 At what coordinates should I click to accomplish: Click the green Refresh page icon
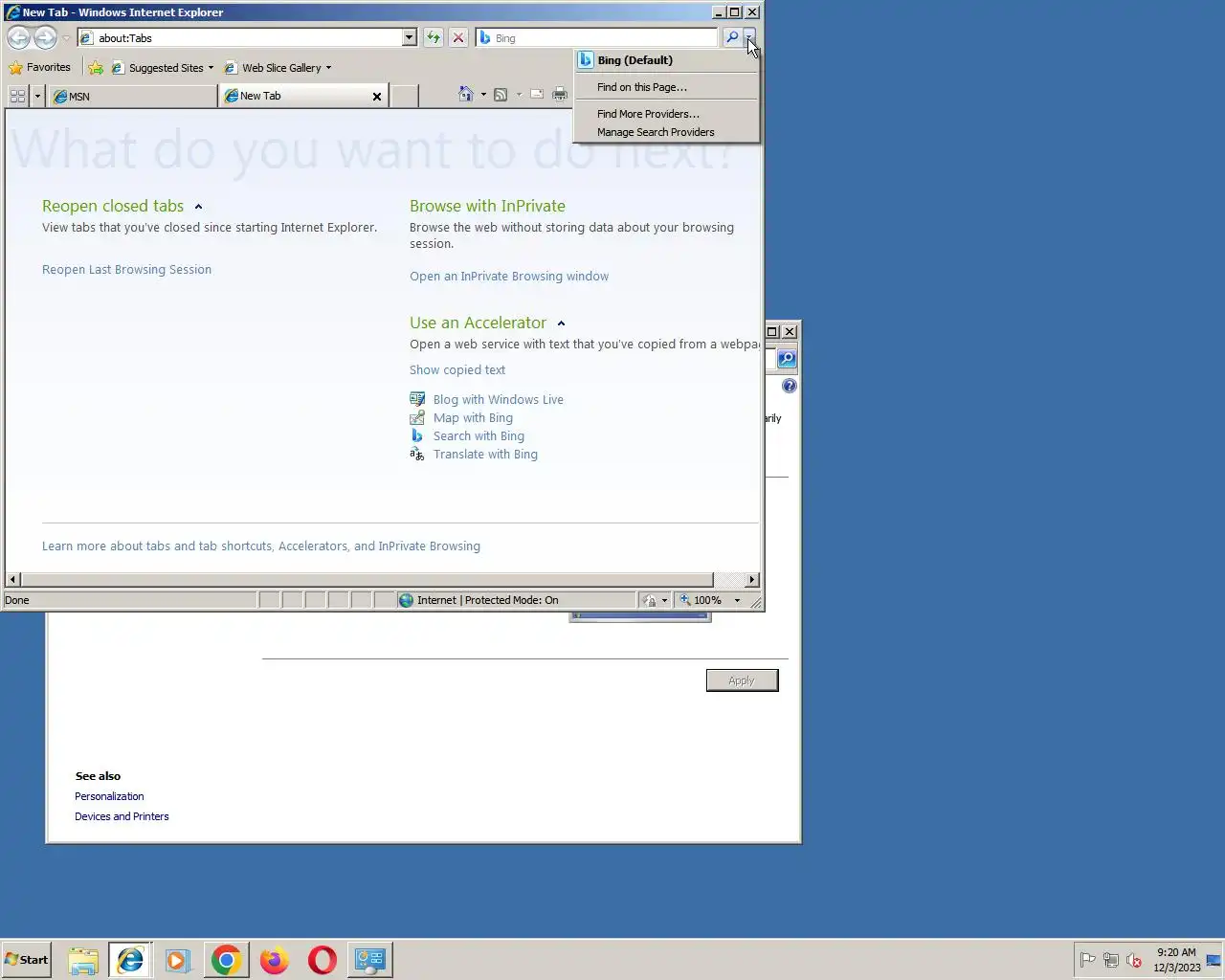pos(434,38)
